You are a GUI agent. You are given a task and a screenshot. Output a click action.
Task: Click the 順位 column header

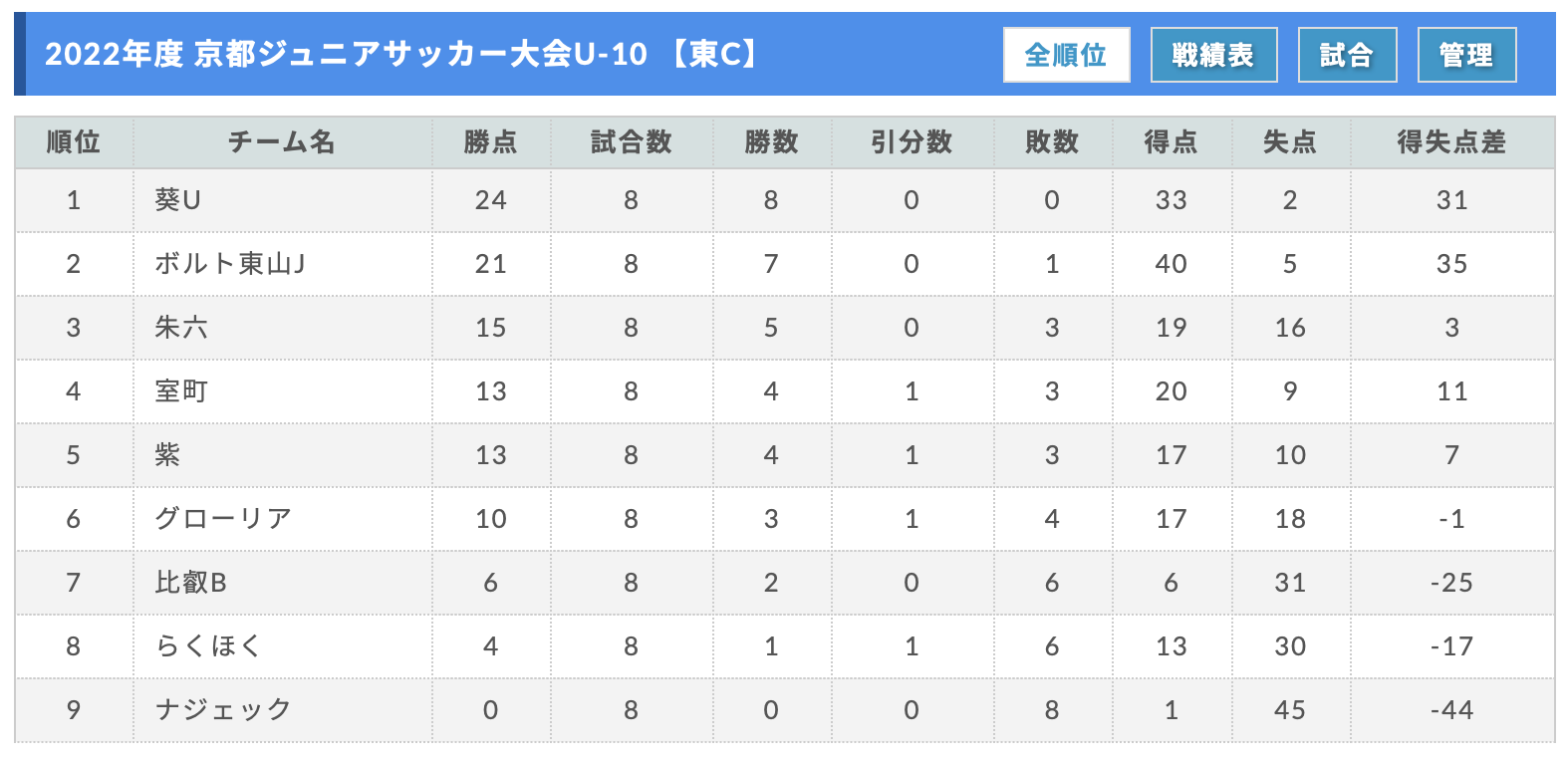point(74,142)
